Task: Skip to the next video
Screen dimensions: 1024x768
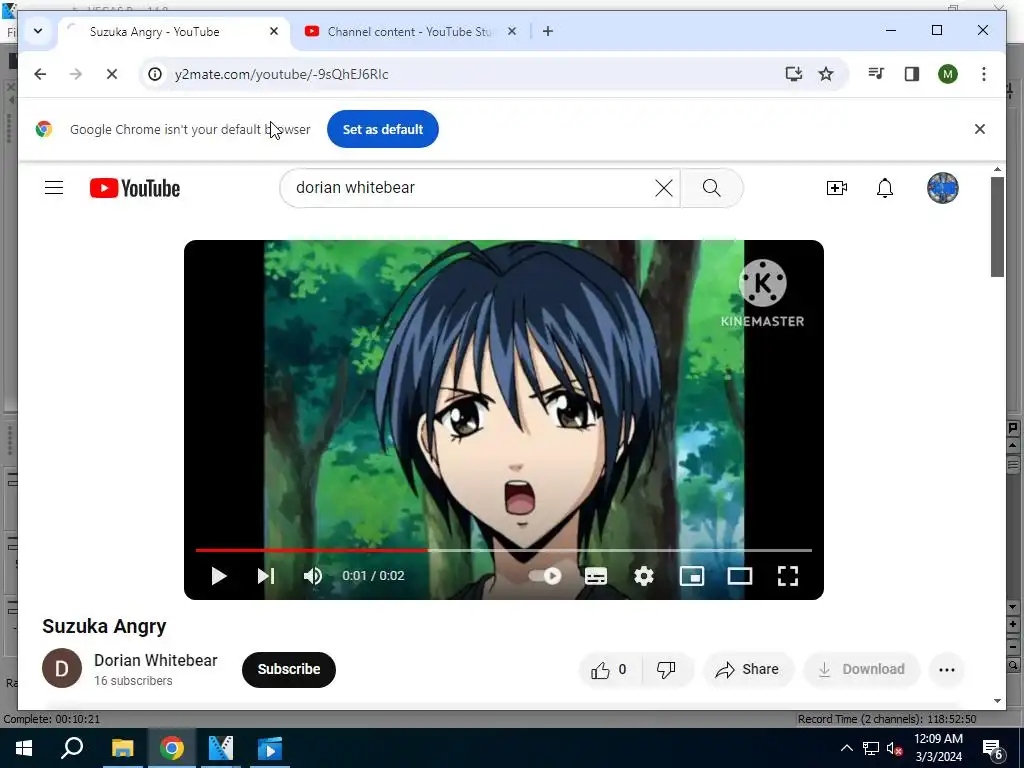Action: 266,576
